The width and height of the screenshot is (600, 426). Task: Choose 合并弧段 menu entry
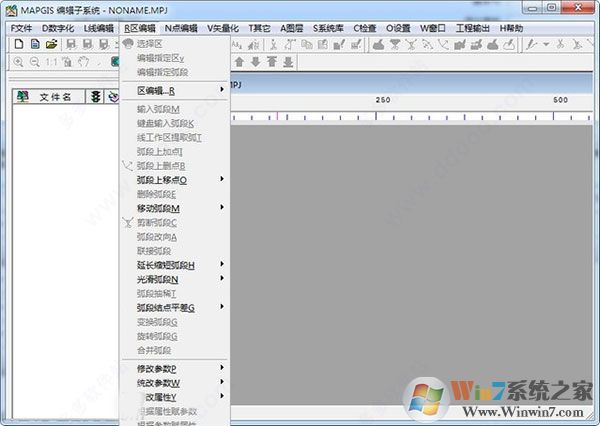[176, 350]
